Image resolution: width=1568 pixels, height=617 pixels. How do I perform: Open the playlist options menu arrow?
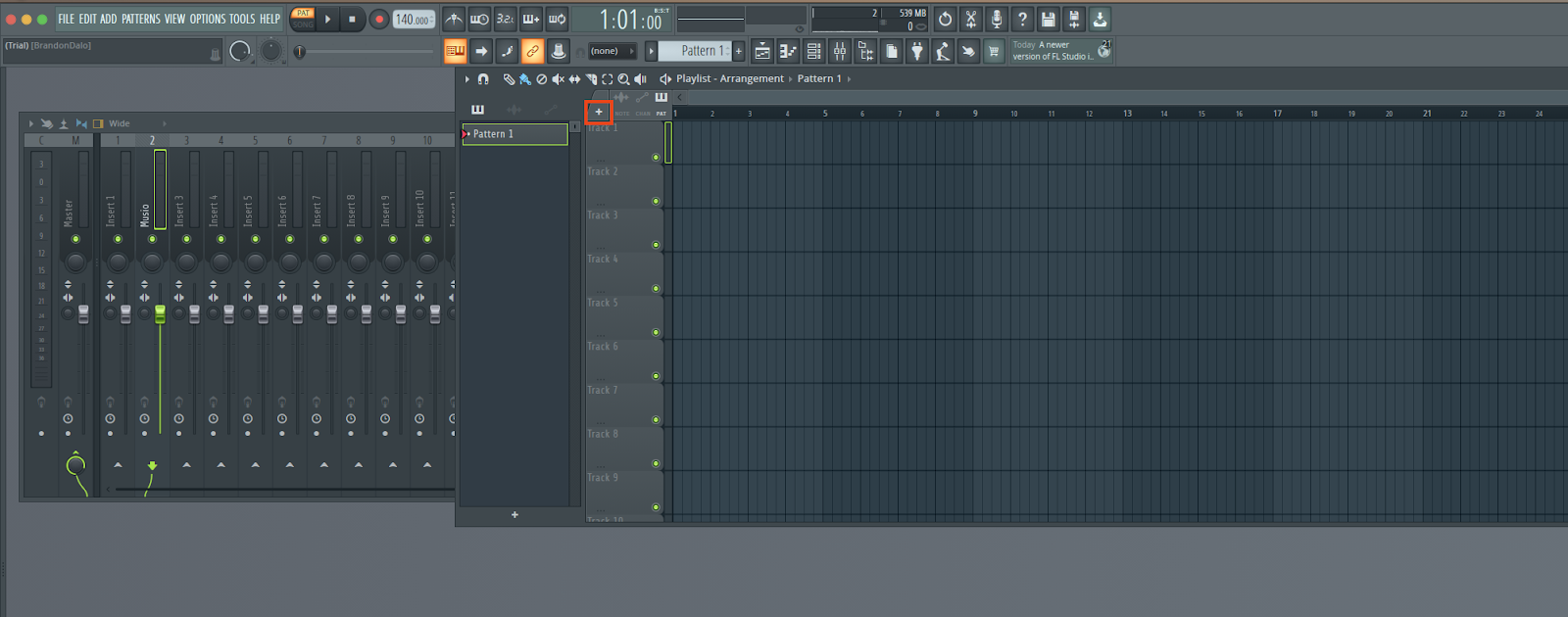pos(467,79)
